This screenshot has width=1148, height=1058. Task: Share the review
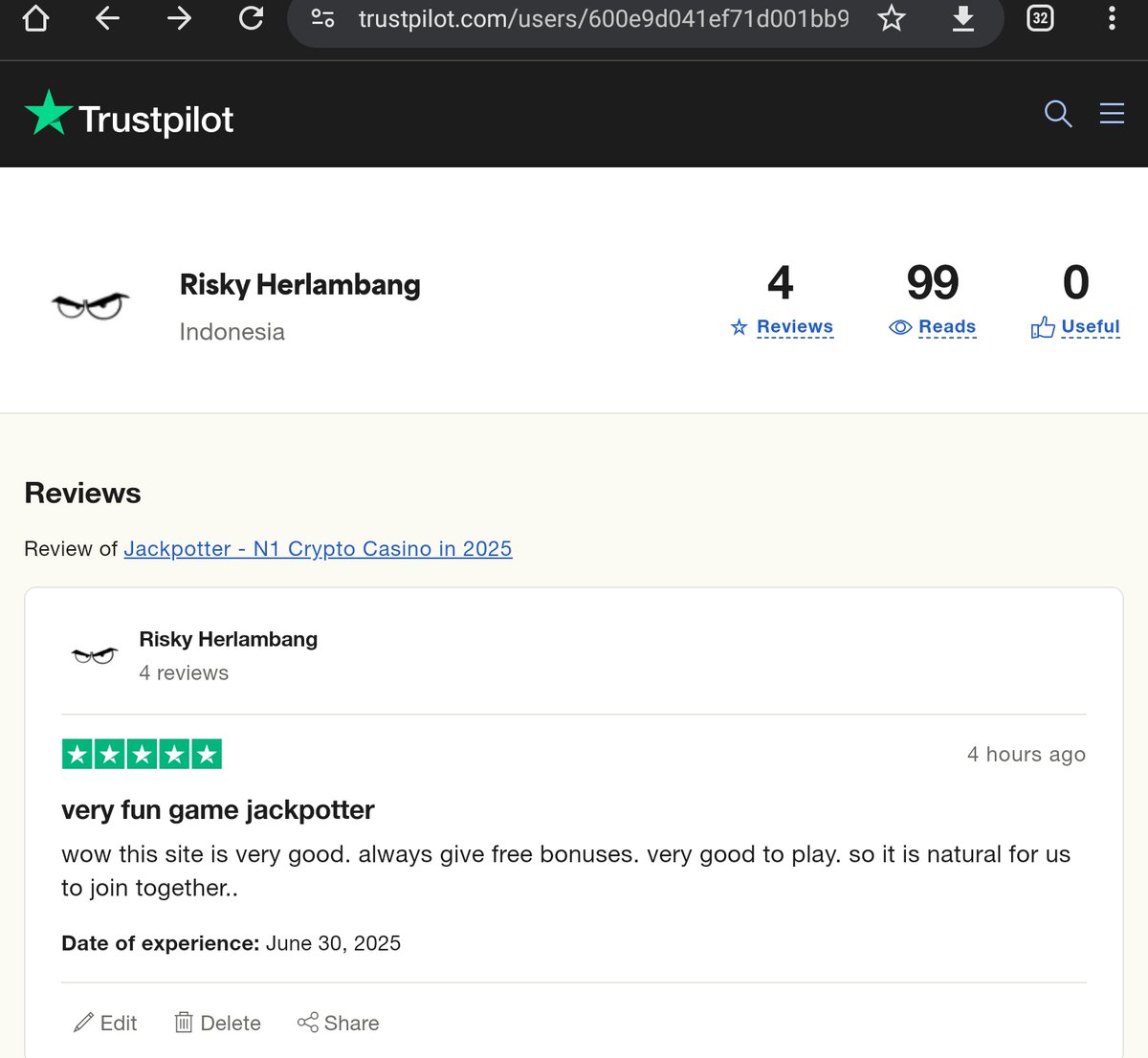pyautogui.click(x=338, y=1024)
